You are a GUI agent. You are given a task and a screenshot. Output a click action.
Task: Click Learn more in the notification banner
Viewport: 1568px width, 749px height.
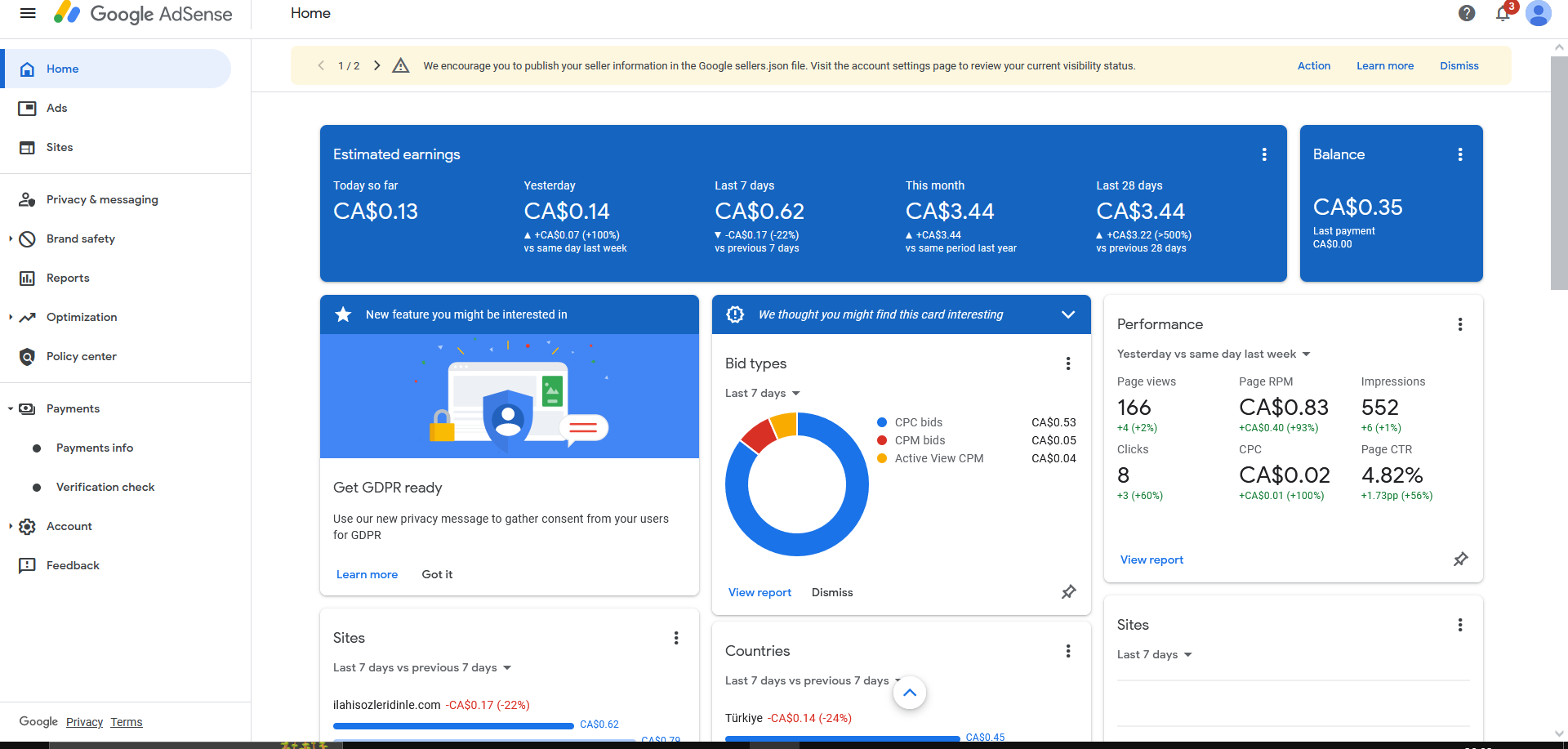pos(1385,65)
